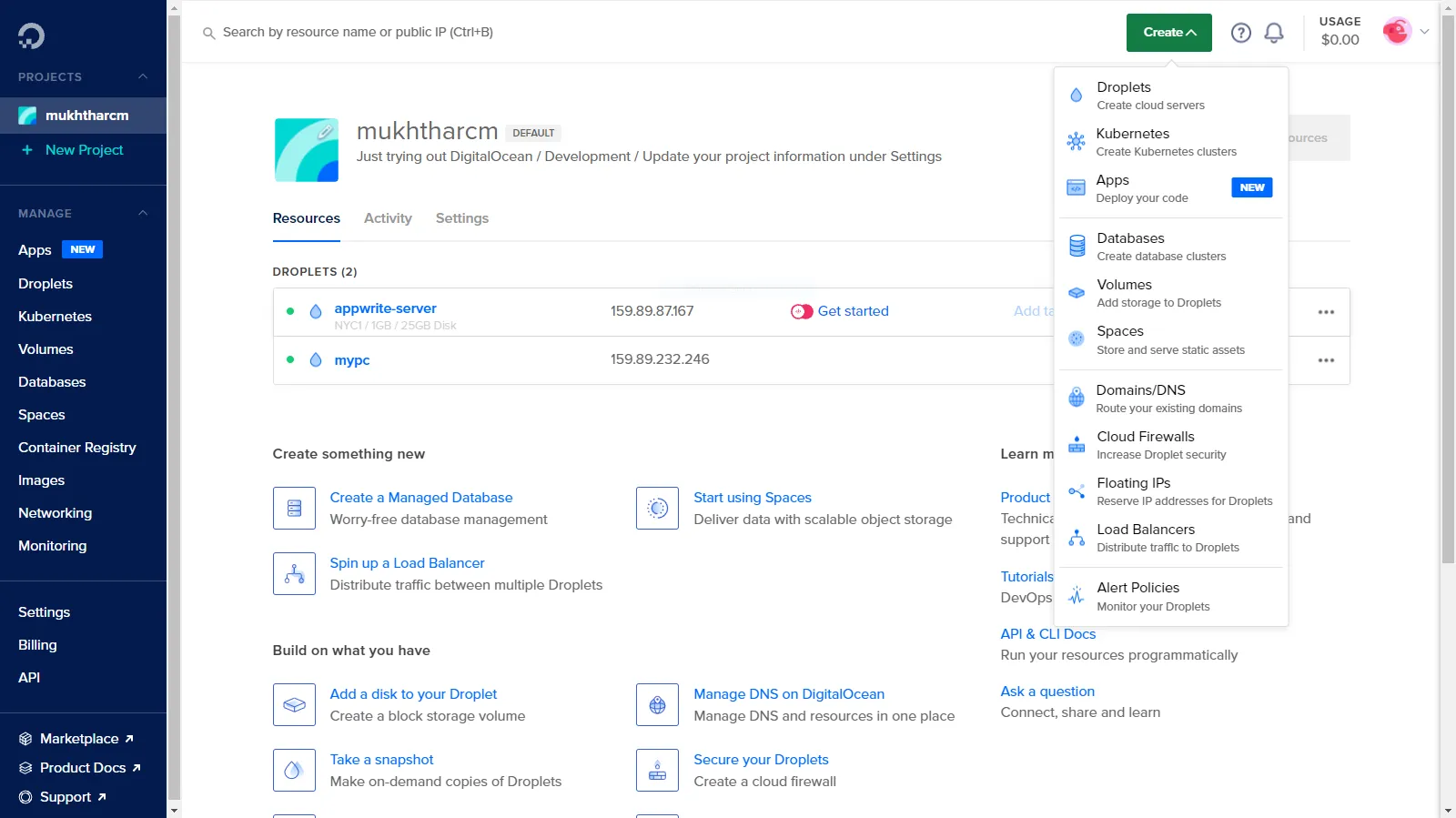Click the DigitalOcean logo in sidebar
1456x818 pixels.
pyautogui.click(x=31, y=35)
